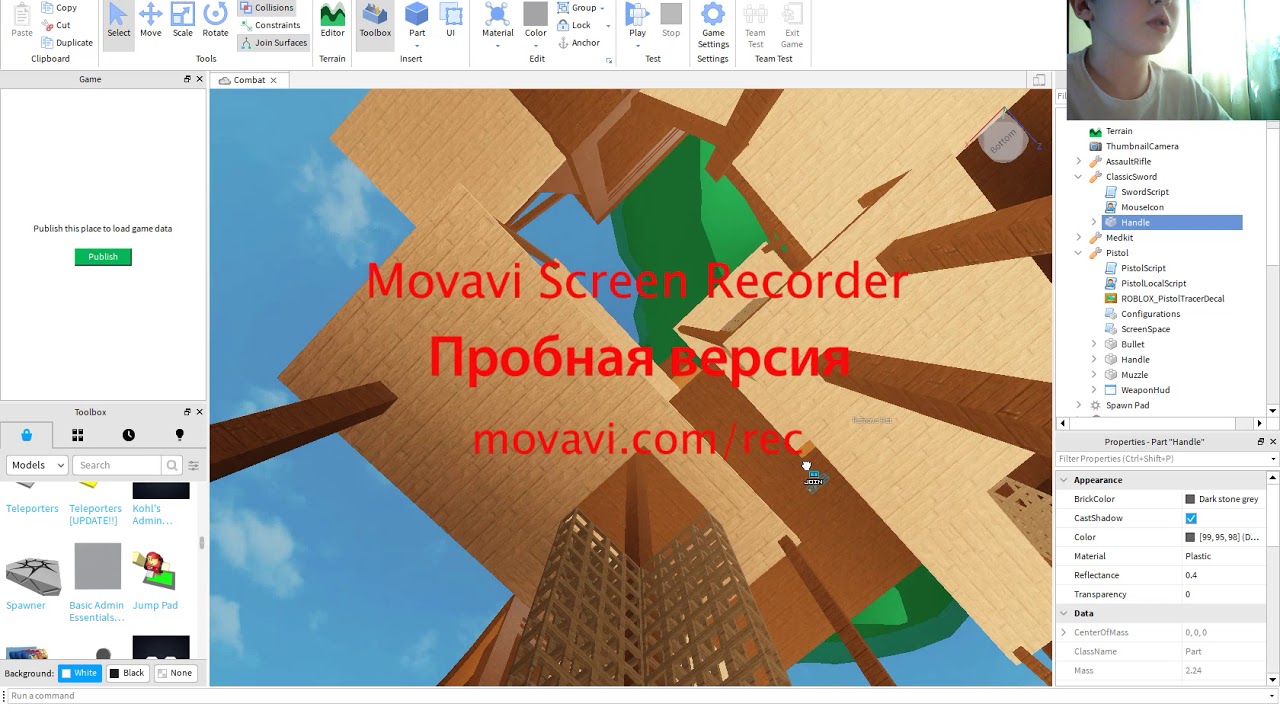Viewport: 1280px width, 720px height.
Task: Pick the Rotate tool
Action: tap(215, 20)
